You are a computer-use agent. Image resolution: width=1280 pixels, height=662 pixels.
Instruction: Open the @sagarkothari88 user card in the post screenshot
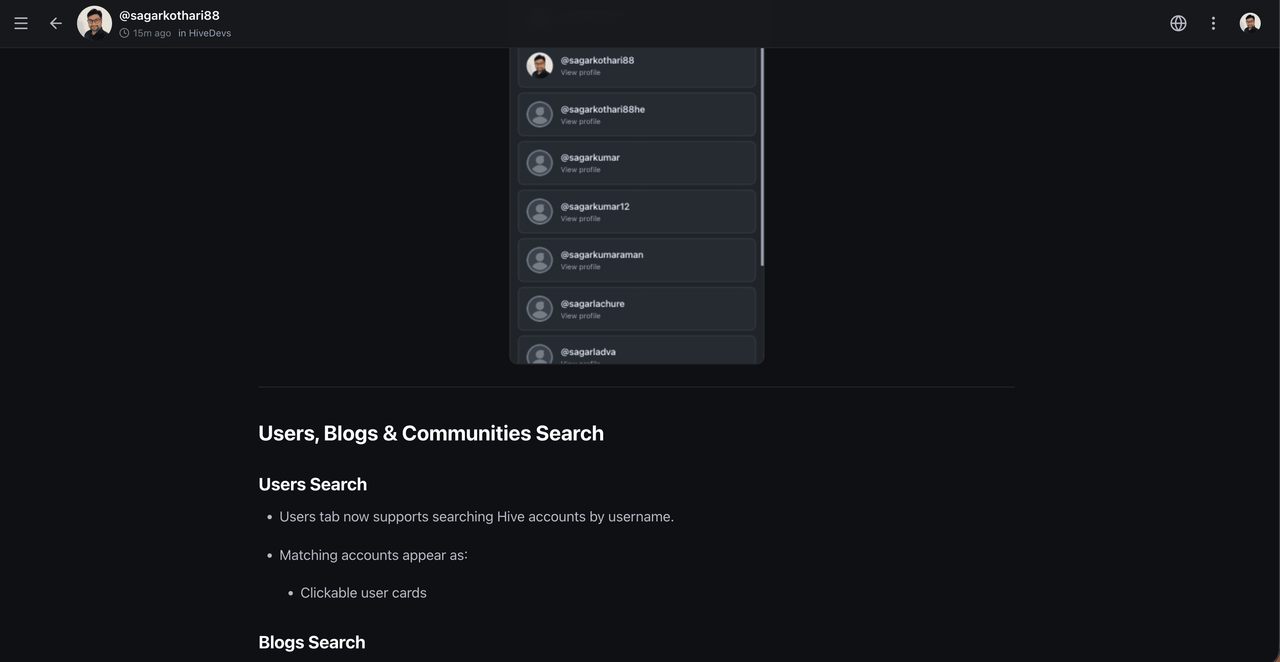point(637,65)
